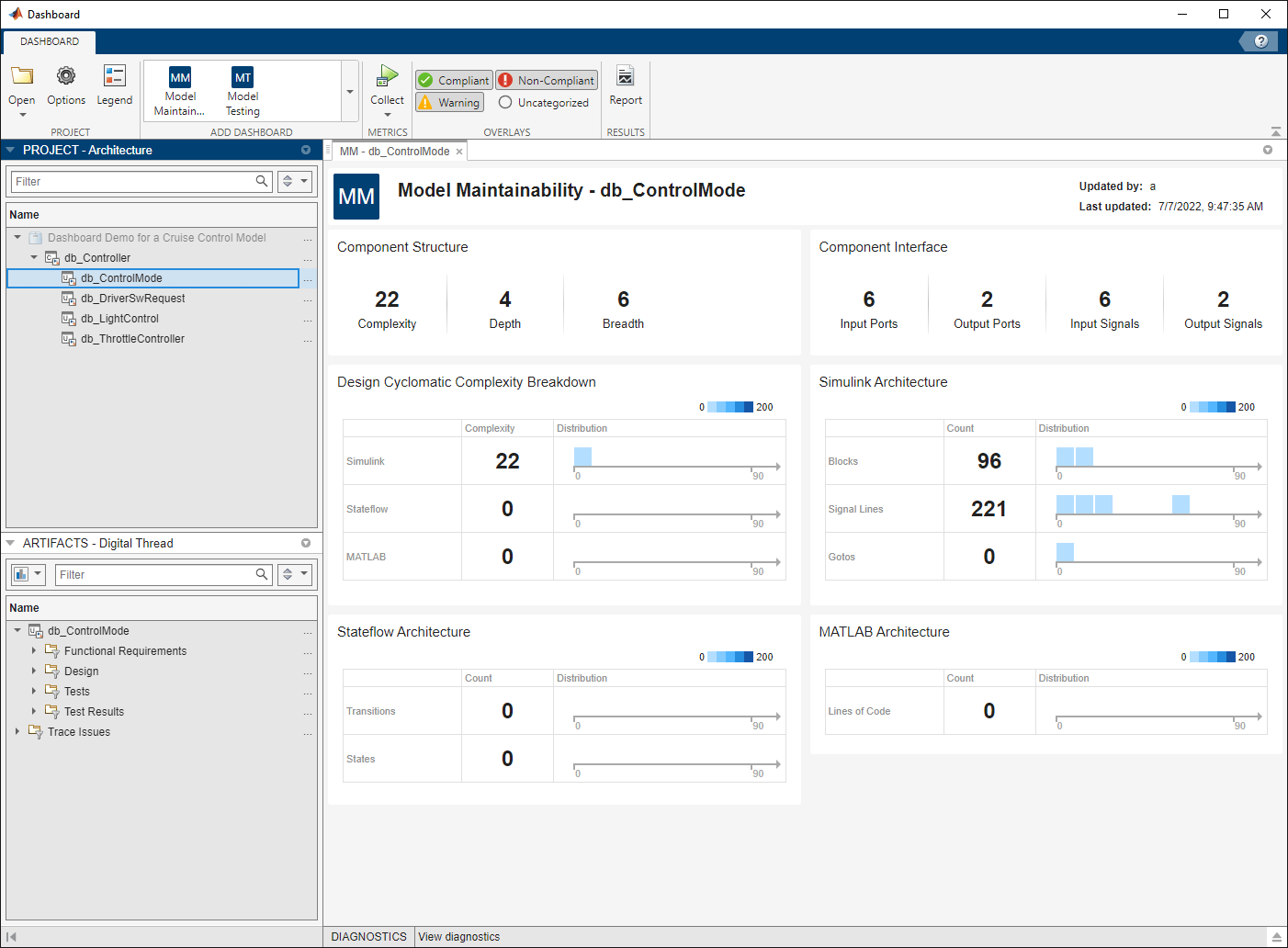Click View diagnostics link
The width and height of the screenshot is (1288, 948).
click(459, 937)
